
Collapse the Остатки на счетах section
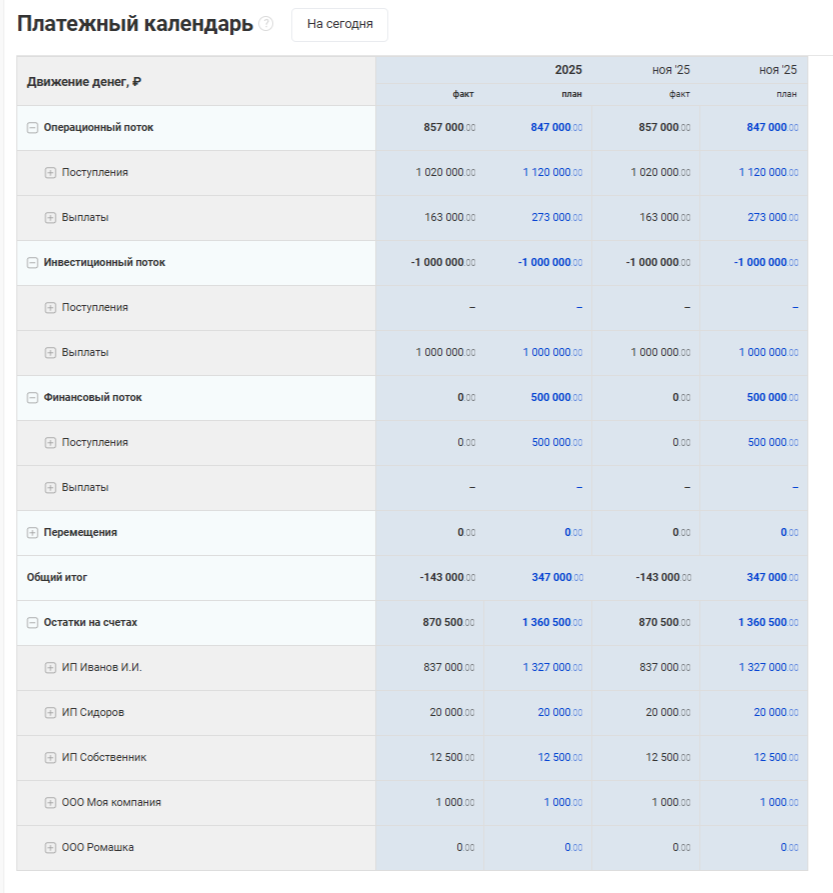click(x=32, y=623)
